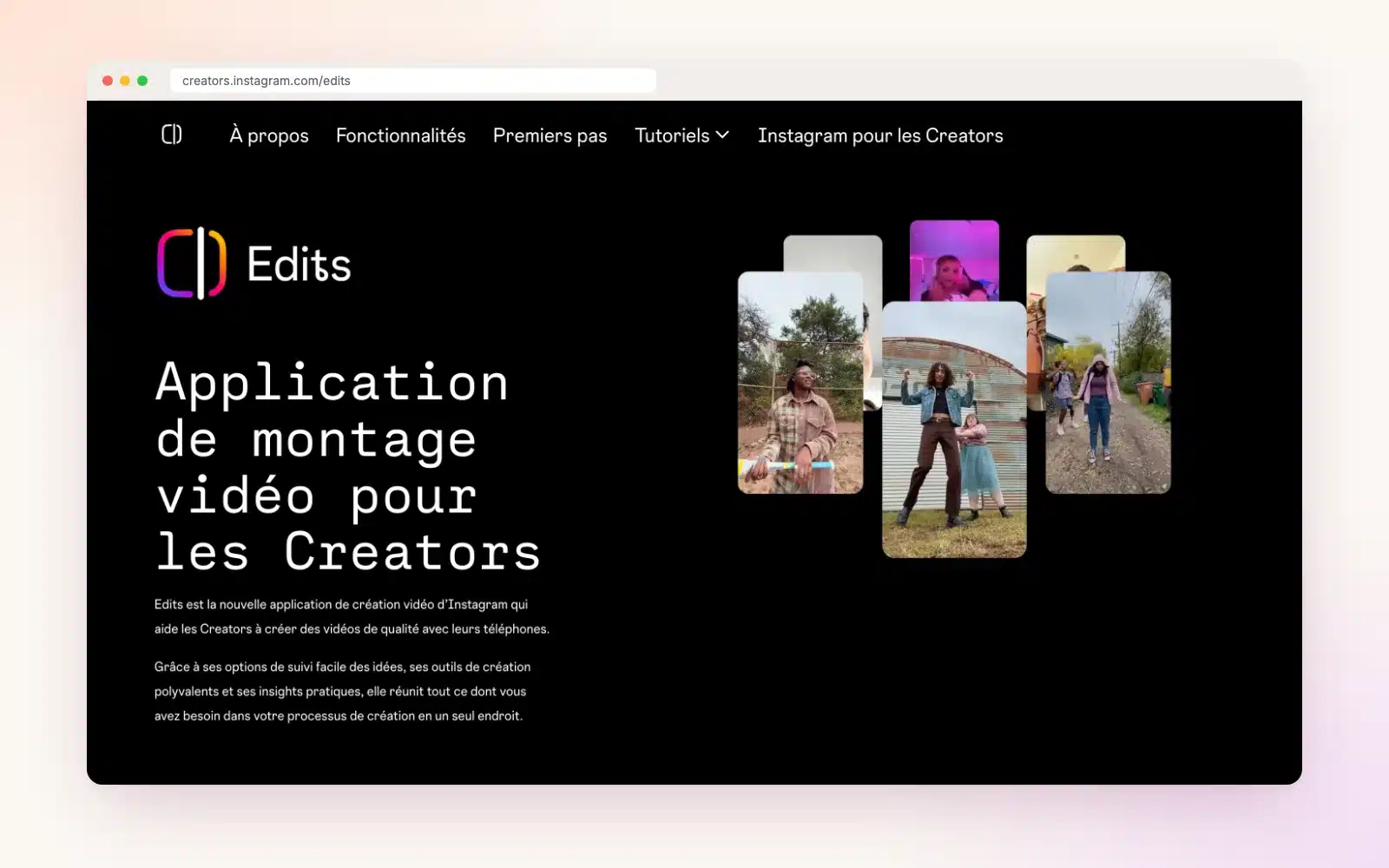Select the purple-lit selfie thumbnail
The image size is (1389, 868).
954,260
